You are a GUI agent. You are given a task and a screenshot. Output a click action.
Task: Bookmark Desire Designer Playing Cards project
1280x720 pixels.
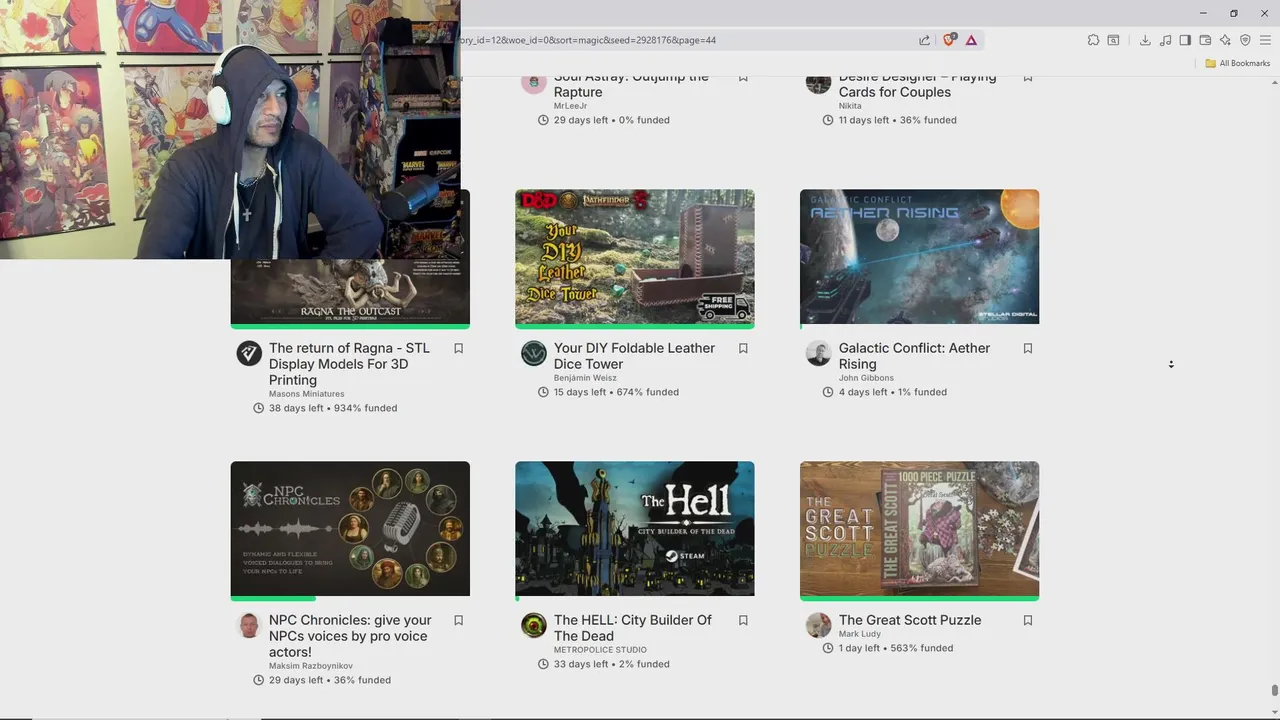pos(1028,77)
